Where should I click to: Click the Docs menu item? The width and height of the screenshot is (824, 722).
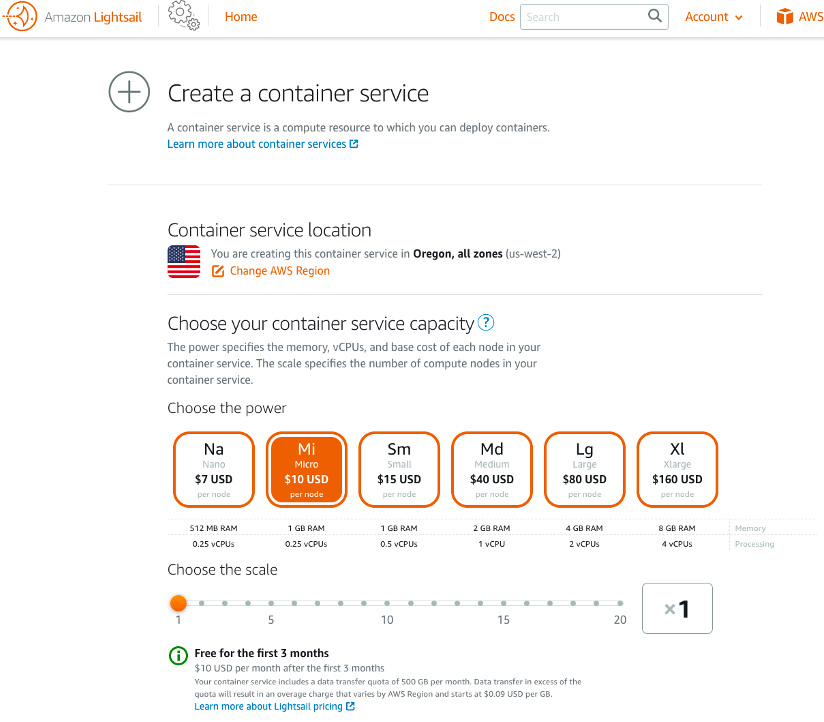pyautogui.click(x=502, y=16)
